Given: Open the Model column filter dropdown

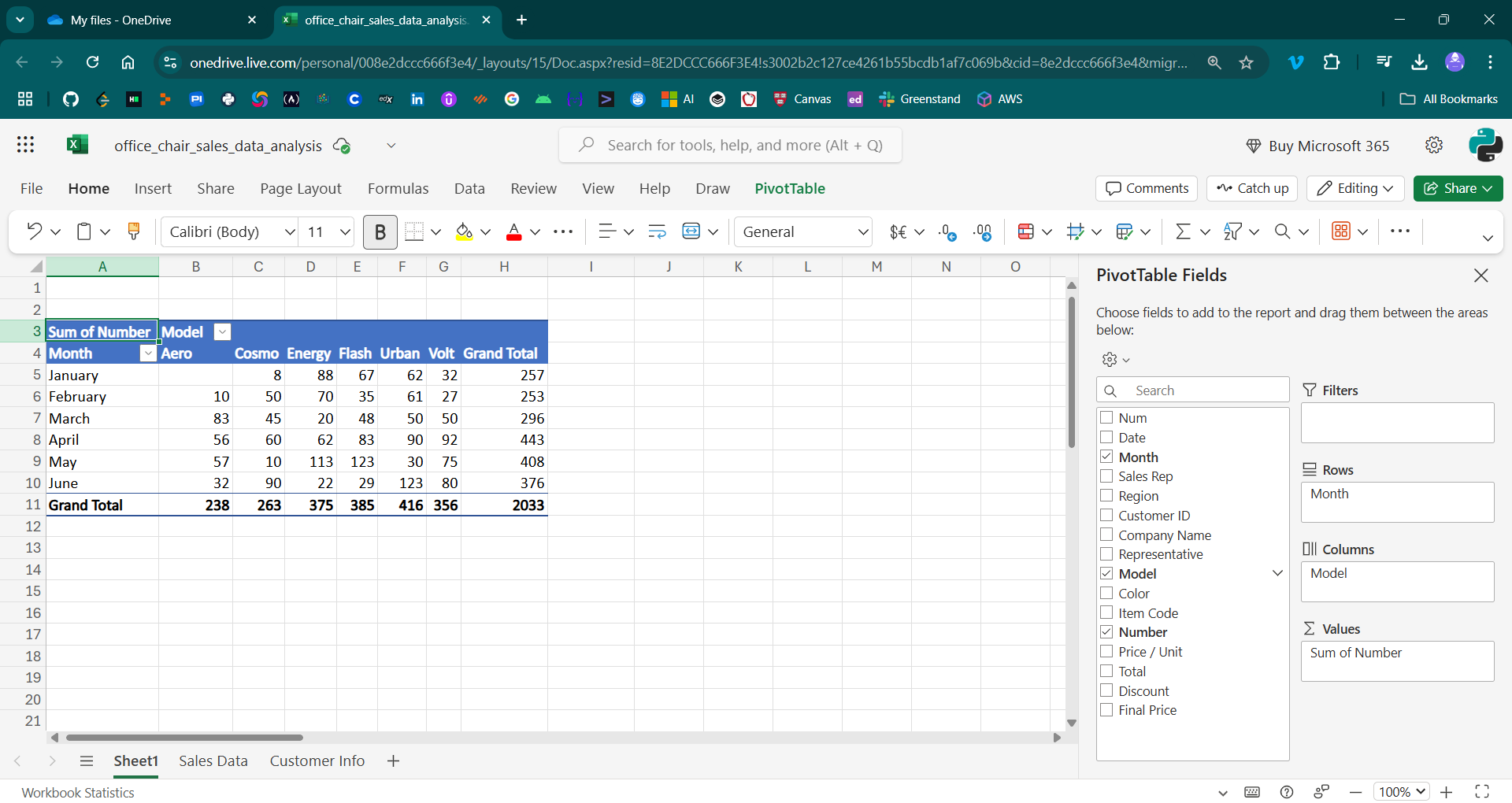Looking at the screenshot, I should coord(223,332).
